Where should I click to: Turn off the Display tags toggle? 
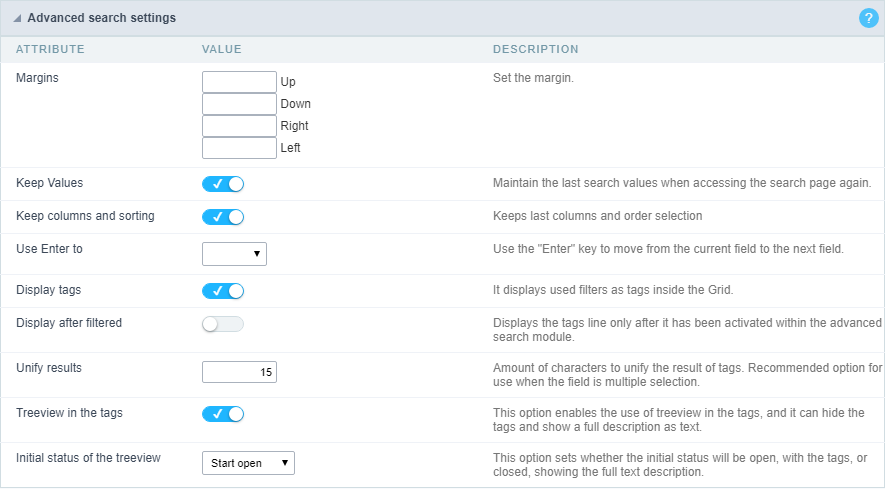click(x=223, y=291)
